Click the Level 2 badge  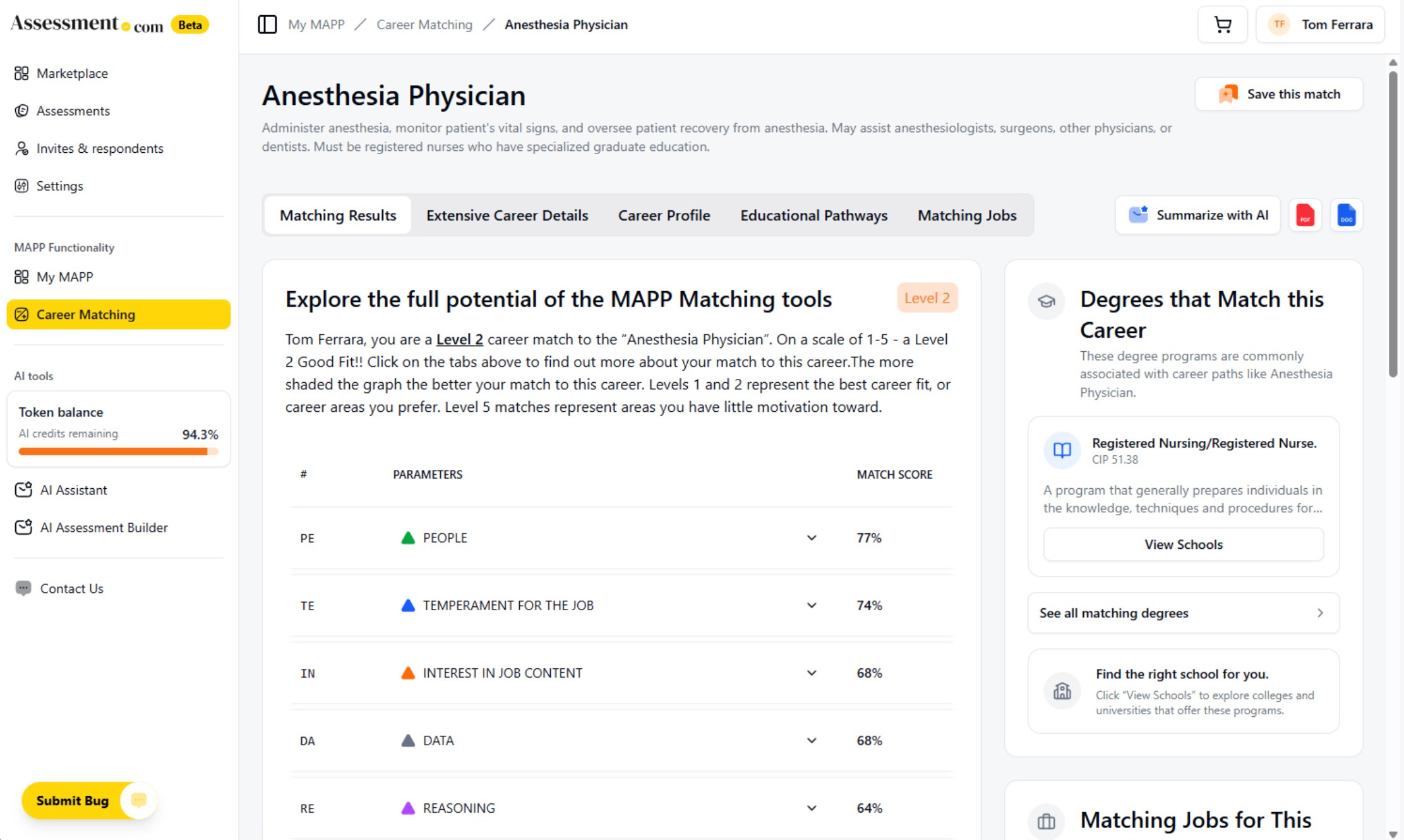point(927,298)
